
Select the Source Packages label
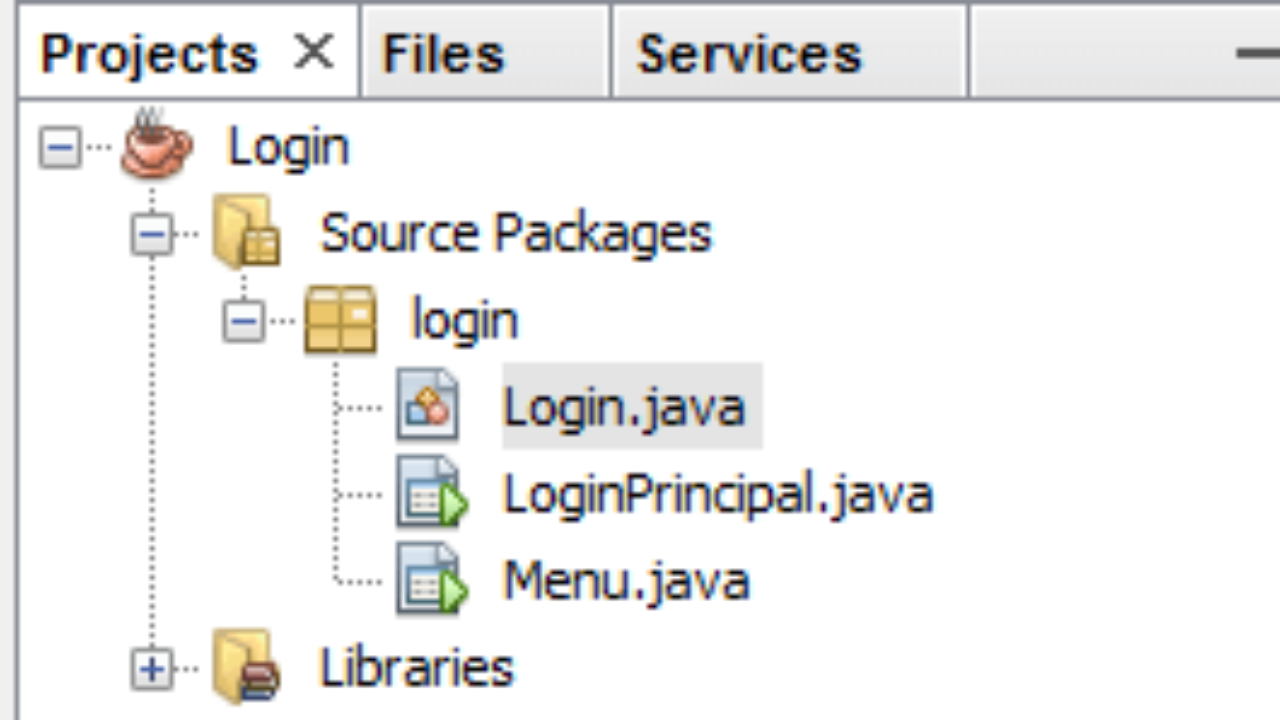pos(516,234)
